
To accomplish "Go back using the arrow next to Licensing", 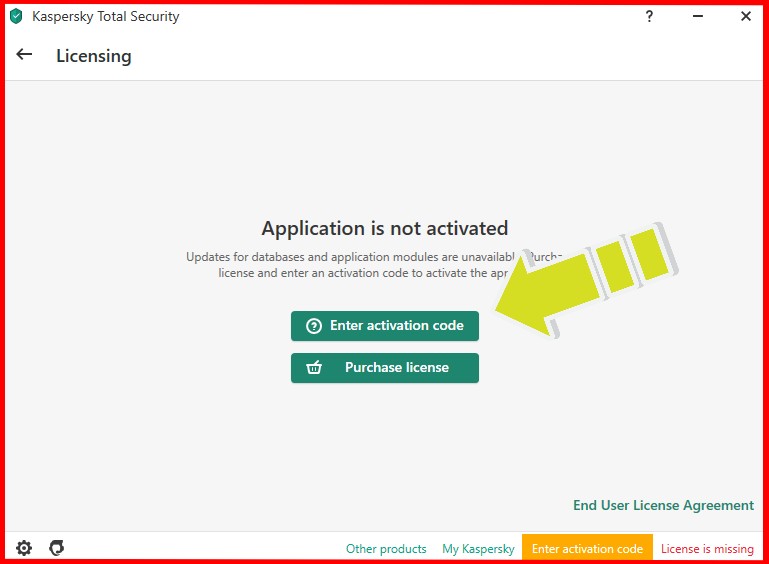I will (24, 54).
